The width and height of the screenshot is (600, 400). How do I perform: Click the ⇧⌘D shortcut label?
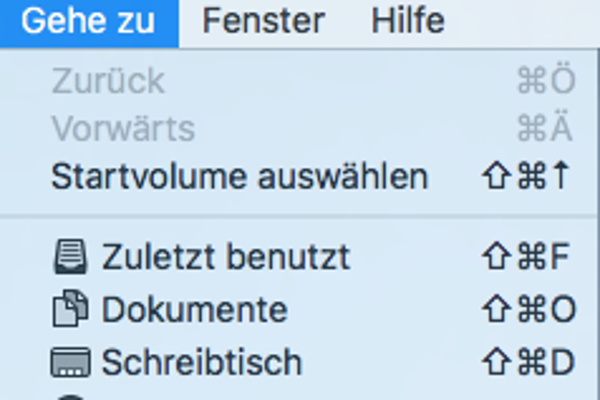[528, 361]
